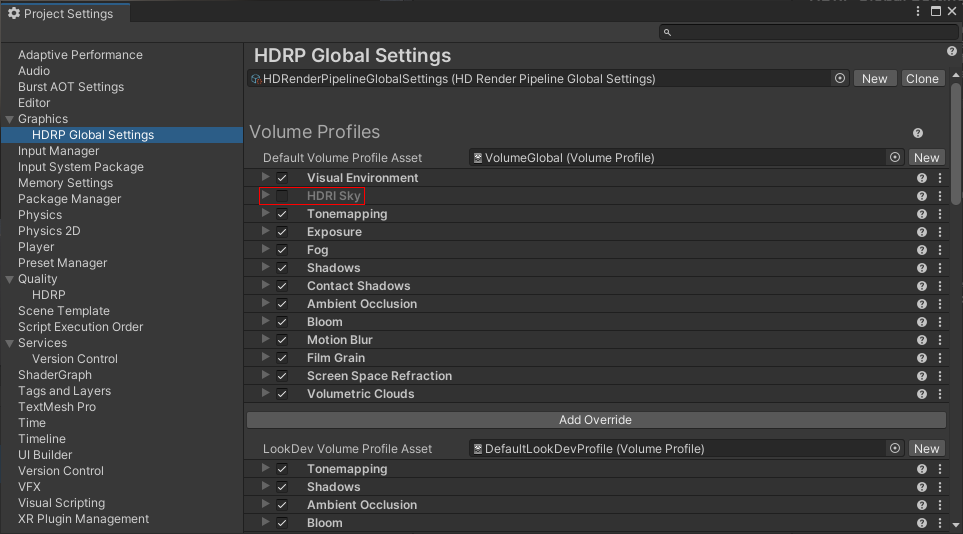Open help for Volumetric Clouds override
Viewport: 963px width, 534px height.
tap(922, 394)
